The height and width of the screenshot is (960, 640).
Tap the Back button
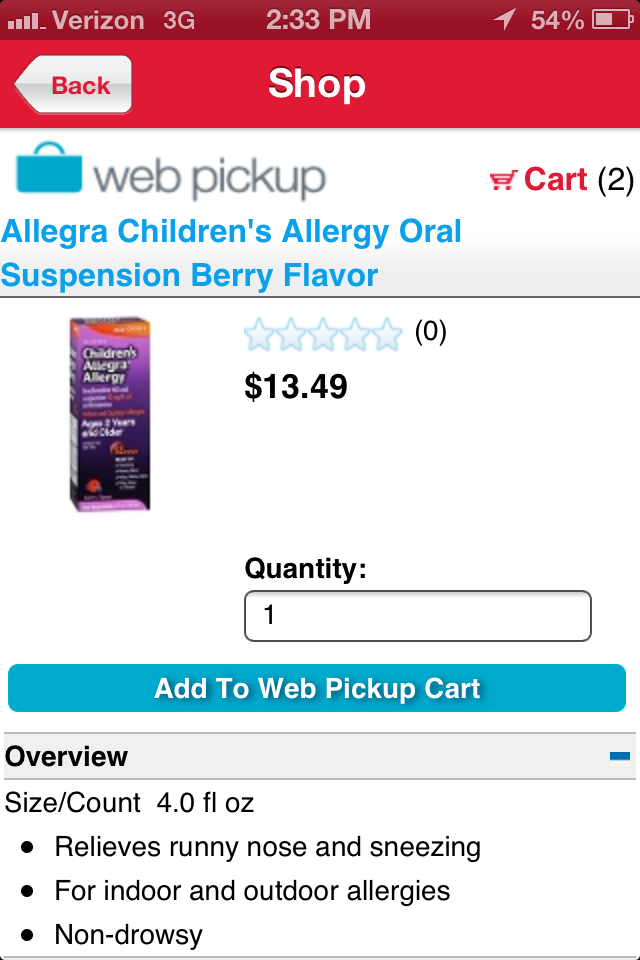(x=73, y=84)
